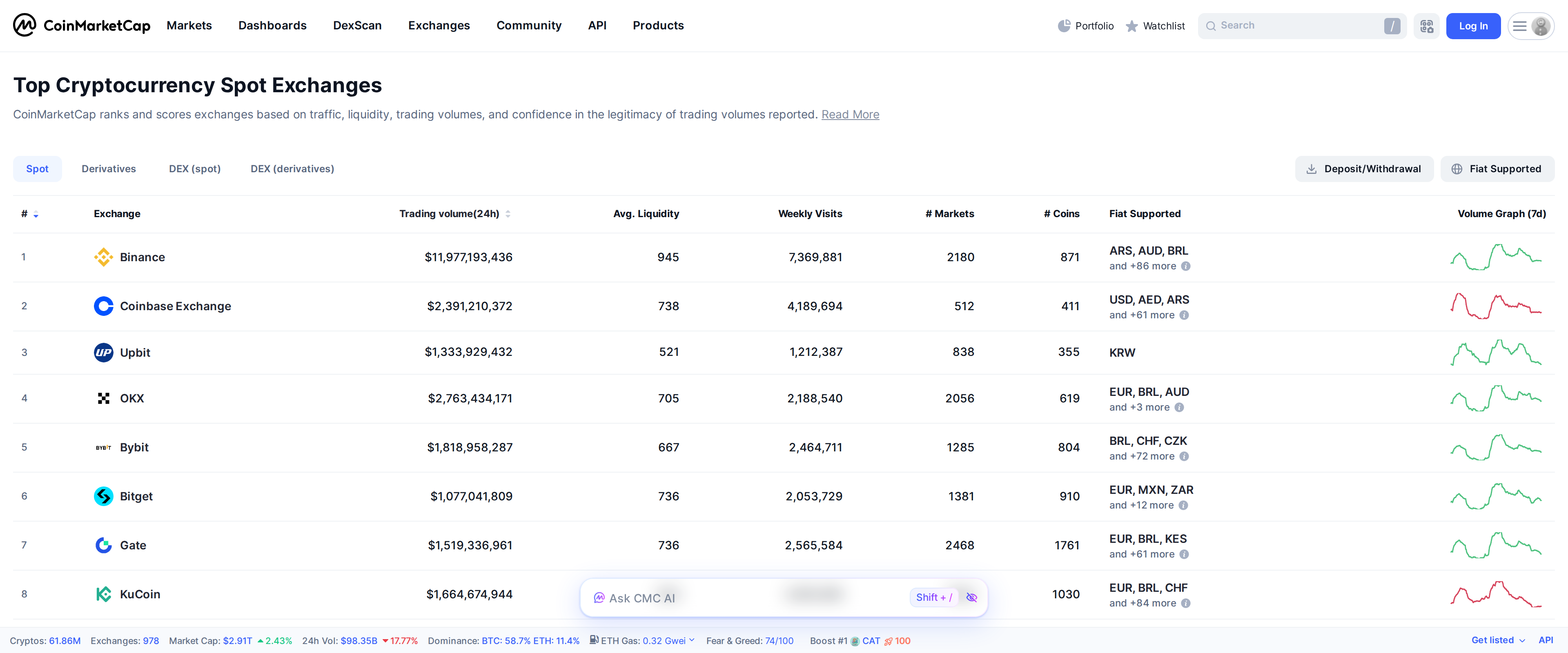Click info icon beside Binance +86 more
1568x653 pixels.
click(x=1186, y=266)
